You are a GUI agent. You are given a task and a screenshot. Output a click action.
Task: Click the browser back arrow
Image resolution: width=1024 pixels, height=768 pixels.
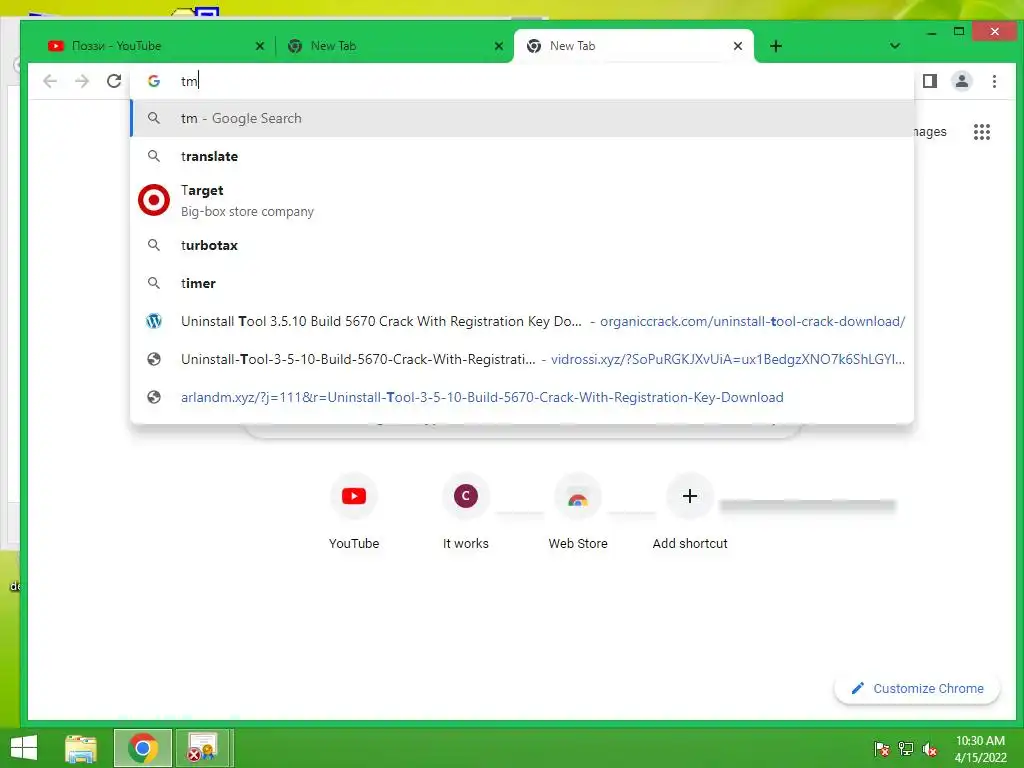(50, 81)
